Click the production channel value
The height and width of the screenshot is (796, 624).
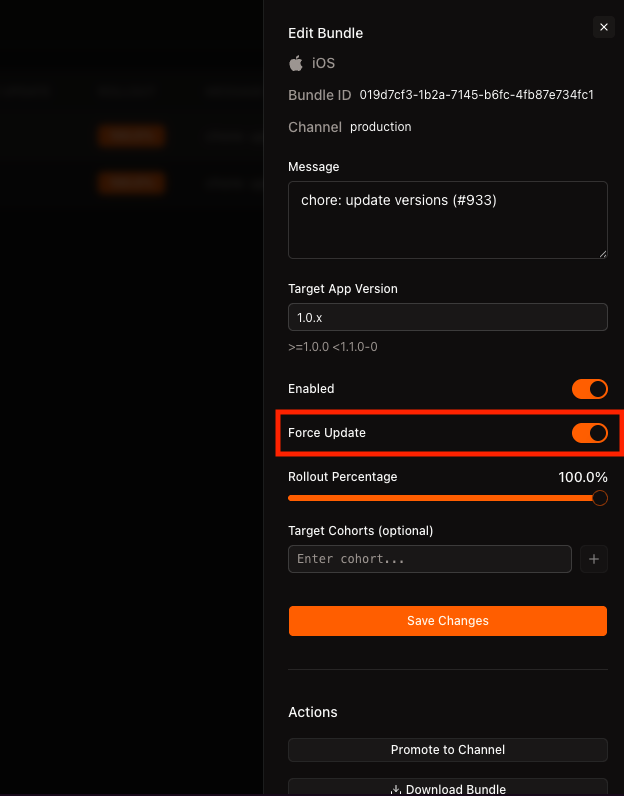pyautogui.click(x=380, y=127)
